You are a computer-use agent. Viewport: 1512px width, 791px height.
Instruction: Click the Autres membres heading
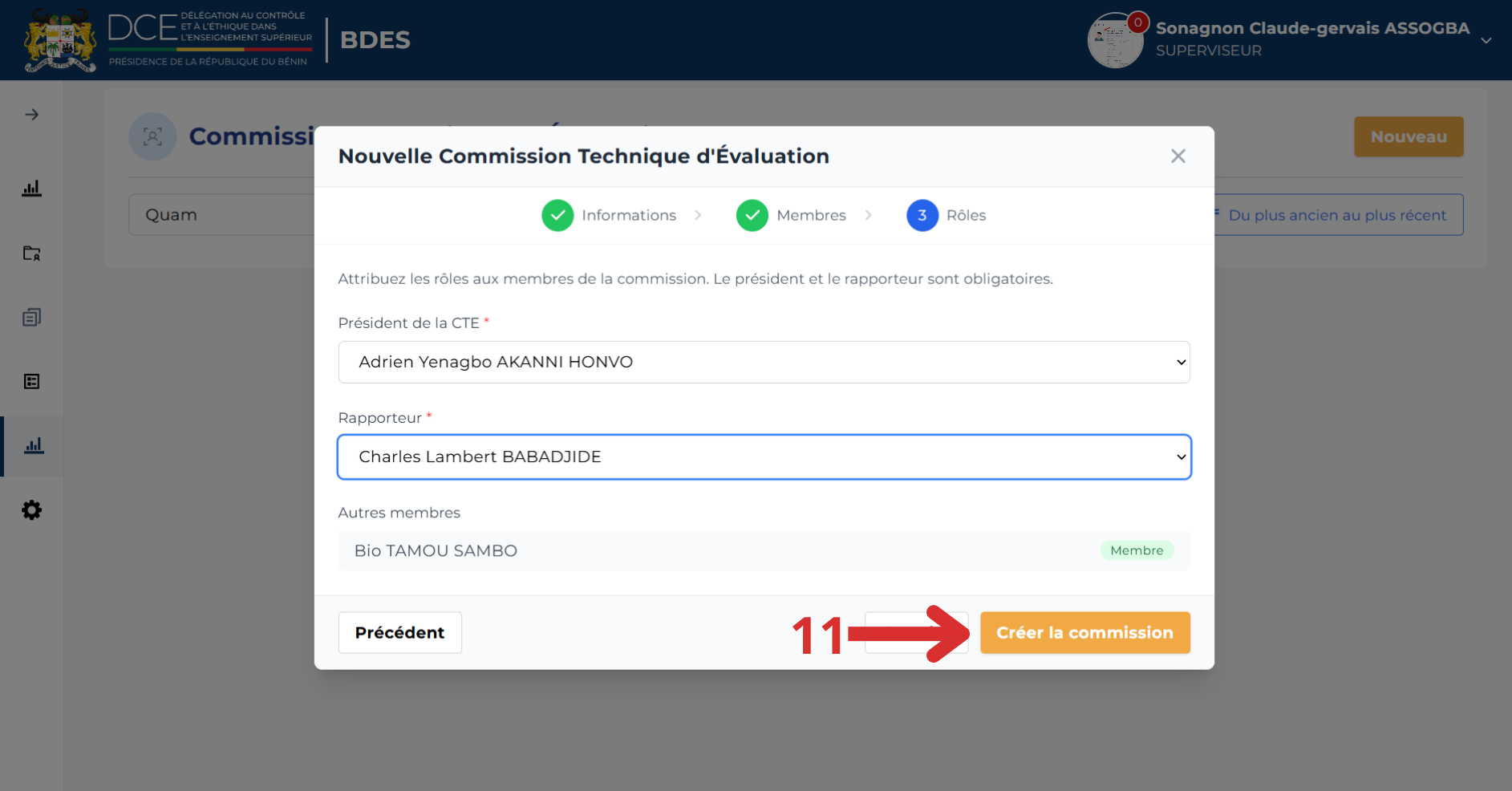tap(399, 513)
